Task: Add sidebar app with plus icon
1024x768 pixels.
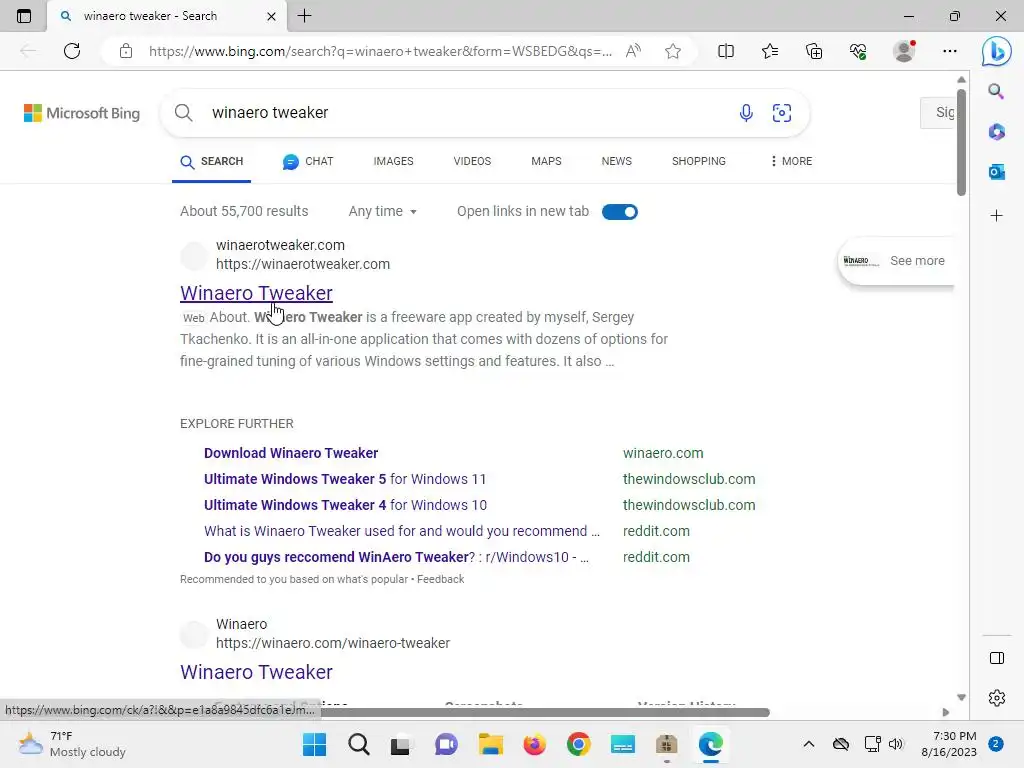Action: pos(996,216)
